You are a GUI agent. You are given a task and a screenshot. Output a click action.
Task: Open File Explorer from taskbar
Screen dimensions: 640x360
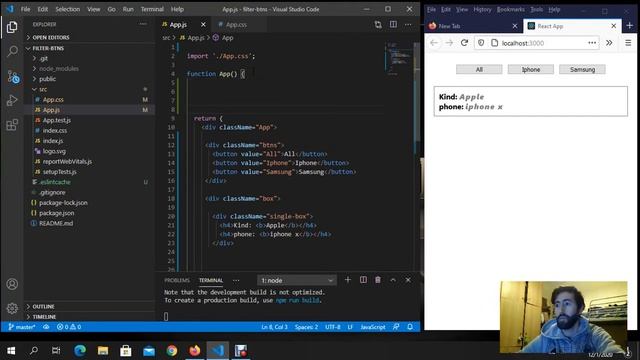[x=103, y=351]
